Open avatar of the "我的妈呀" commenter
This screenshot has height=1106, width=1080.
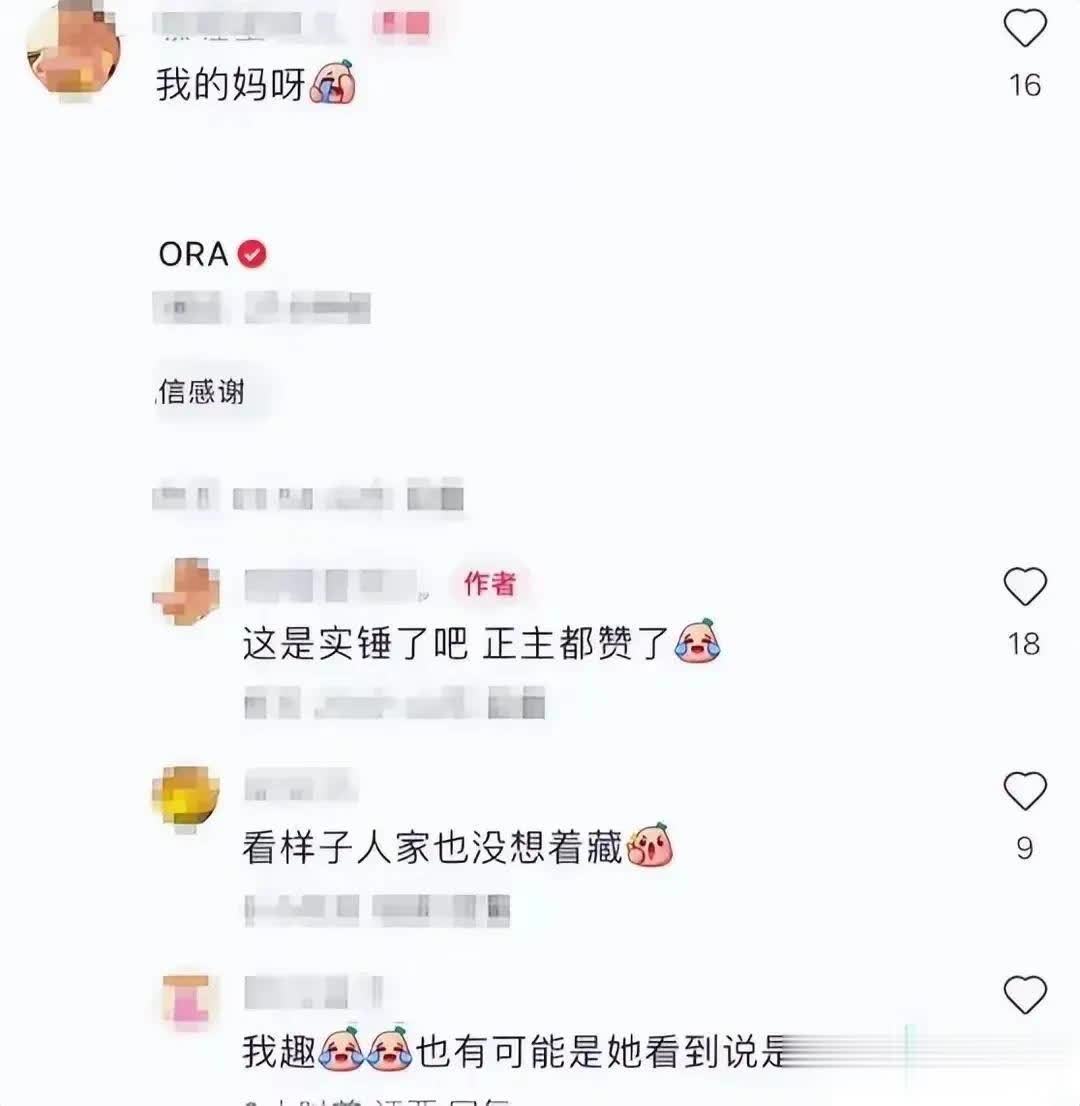pyautogui.click(x=73, y=48)
